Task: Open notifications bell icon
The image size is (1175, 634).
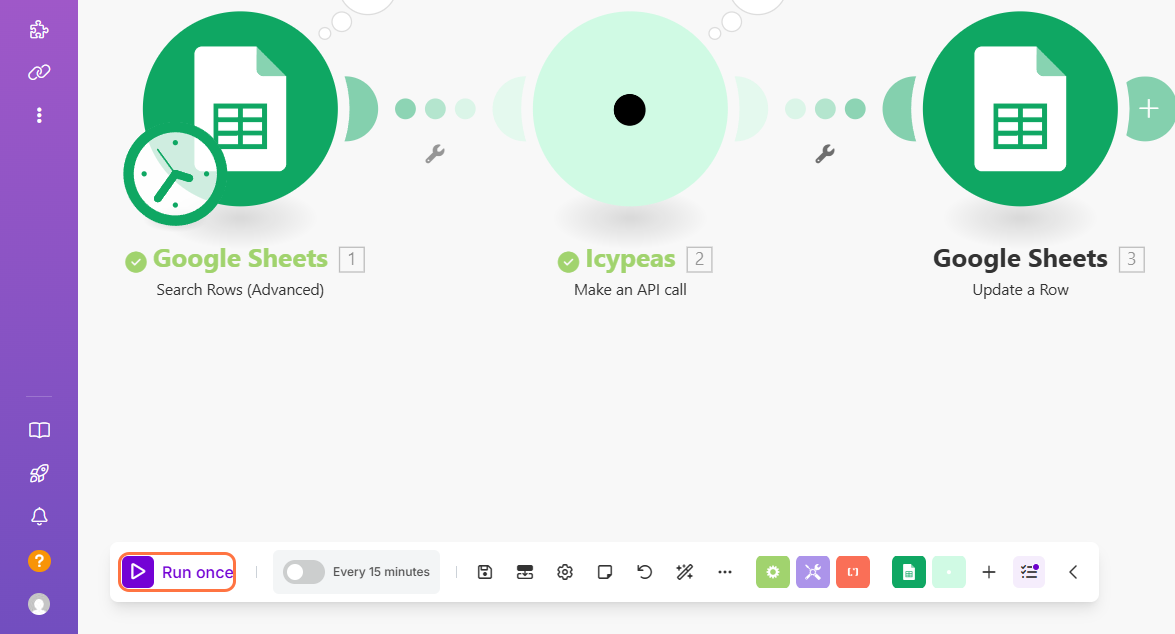Action: pos(39,516)
